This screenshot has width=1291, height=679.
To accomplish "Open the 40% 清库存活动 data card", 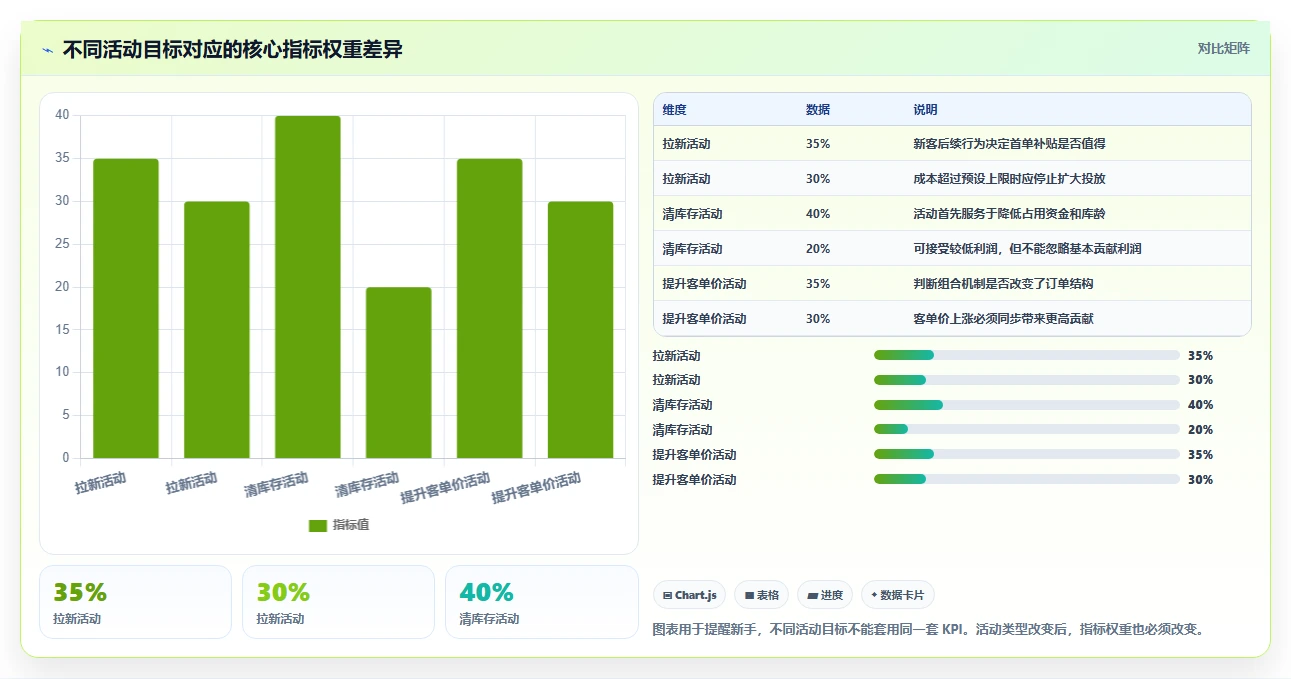I will (541, 602).
